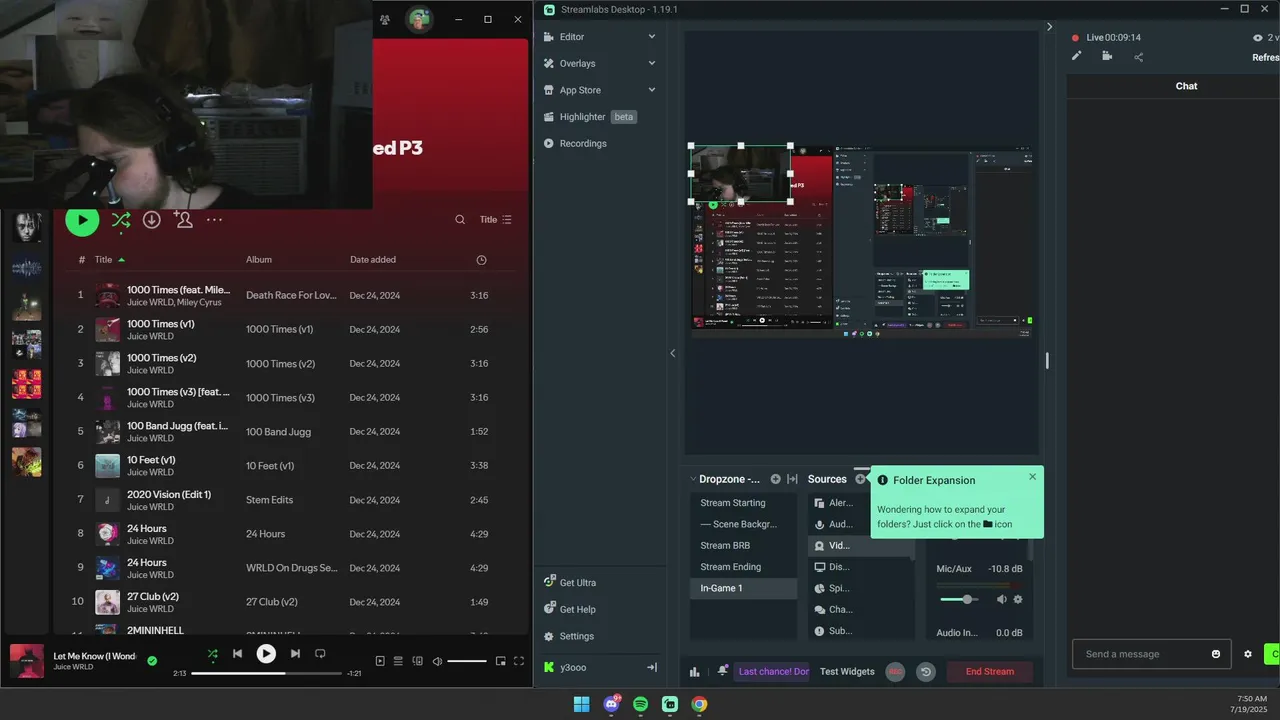This screenshot has height=720, width=1280.
Task: Open the playlist more options ellipsis
Action: 214,220
